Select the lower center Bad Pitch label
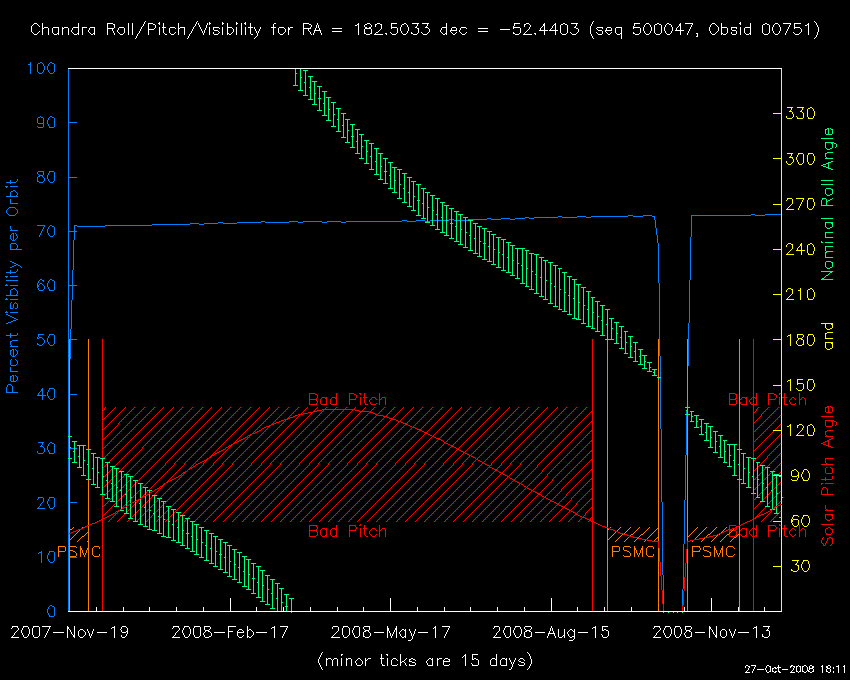Image resolution: width=850 pixels, height=680 pixels. [x=346, y=531]
